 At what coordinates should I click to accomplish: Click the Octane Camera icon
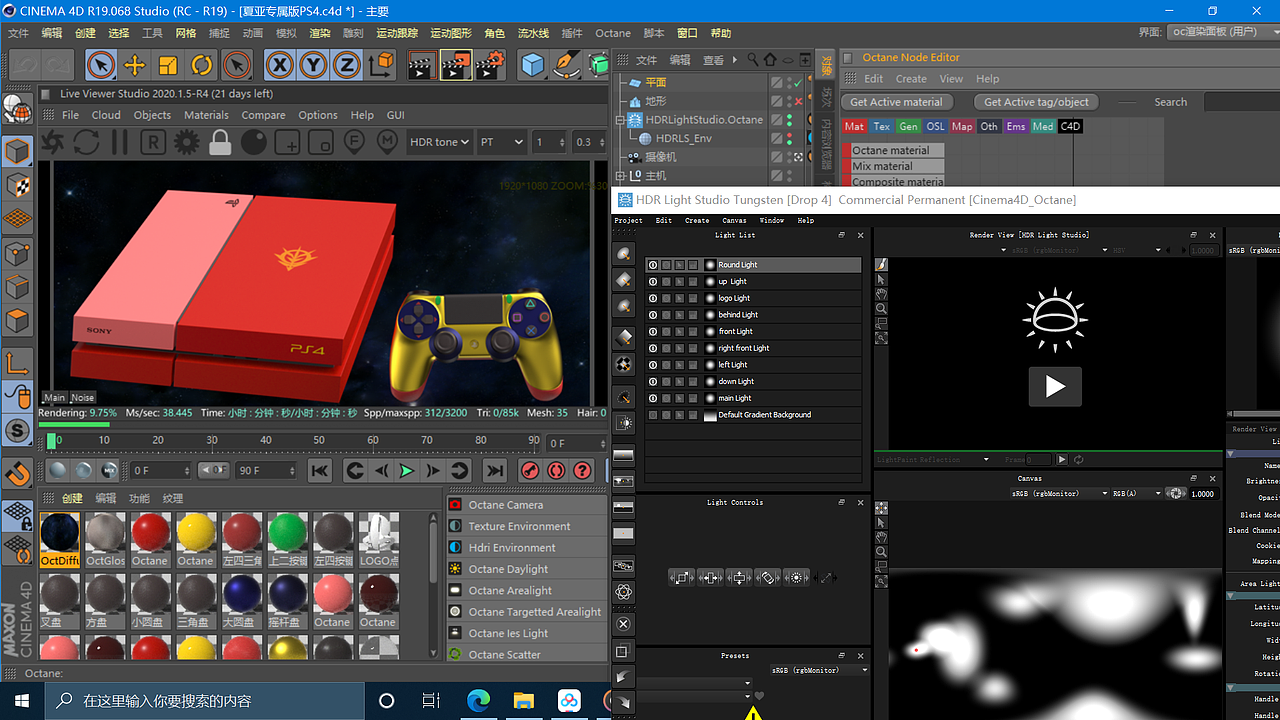pyautogui.click(x=455, y=505)
